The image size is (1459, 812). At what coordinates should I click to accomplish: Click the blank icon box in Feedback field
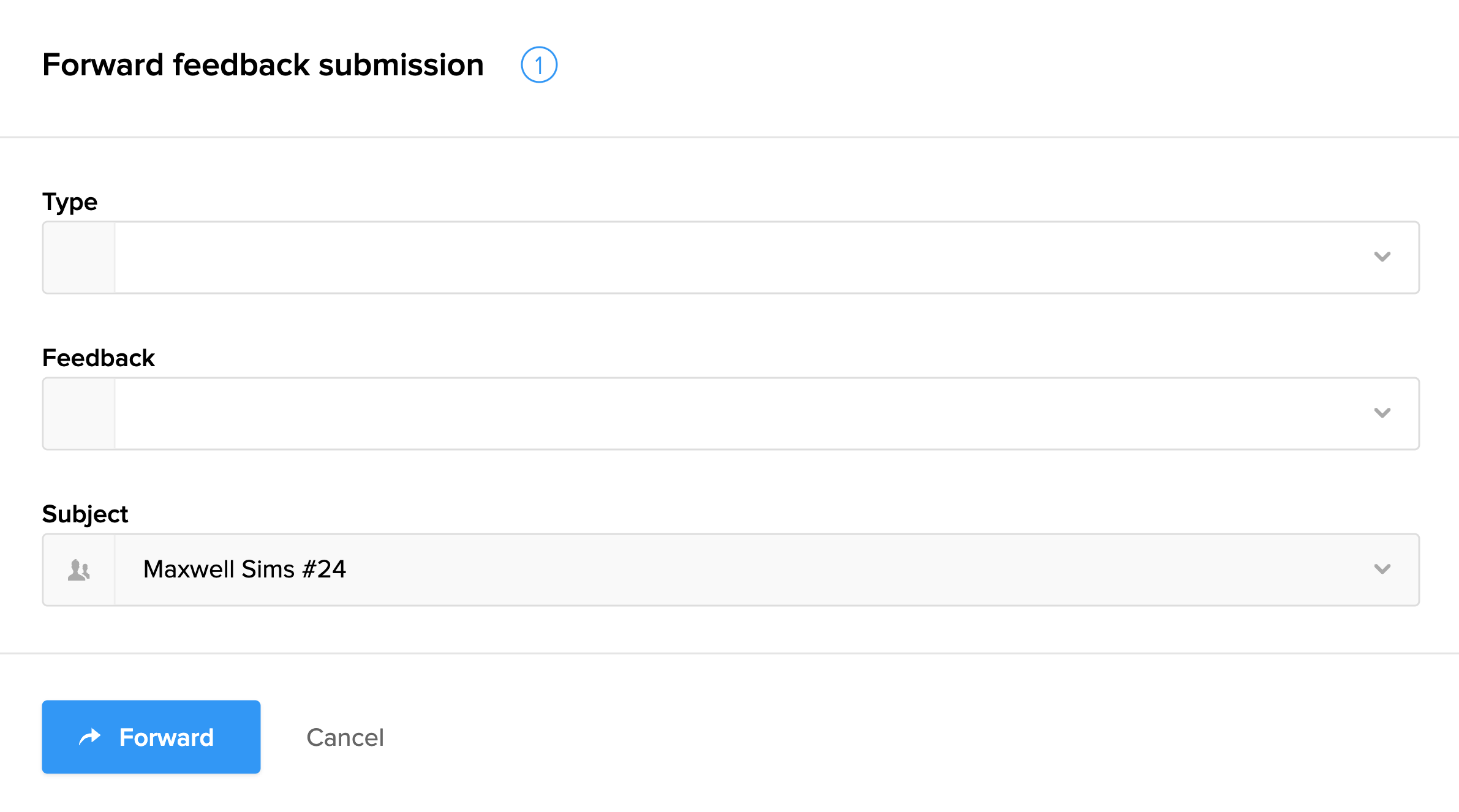point(79,414)
